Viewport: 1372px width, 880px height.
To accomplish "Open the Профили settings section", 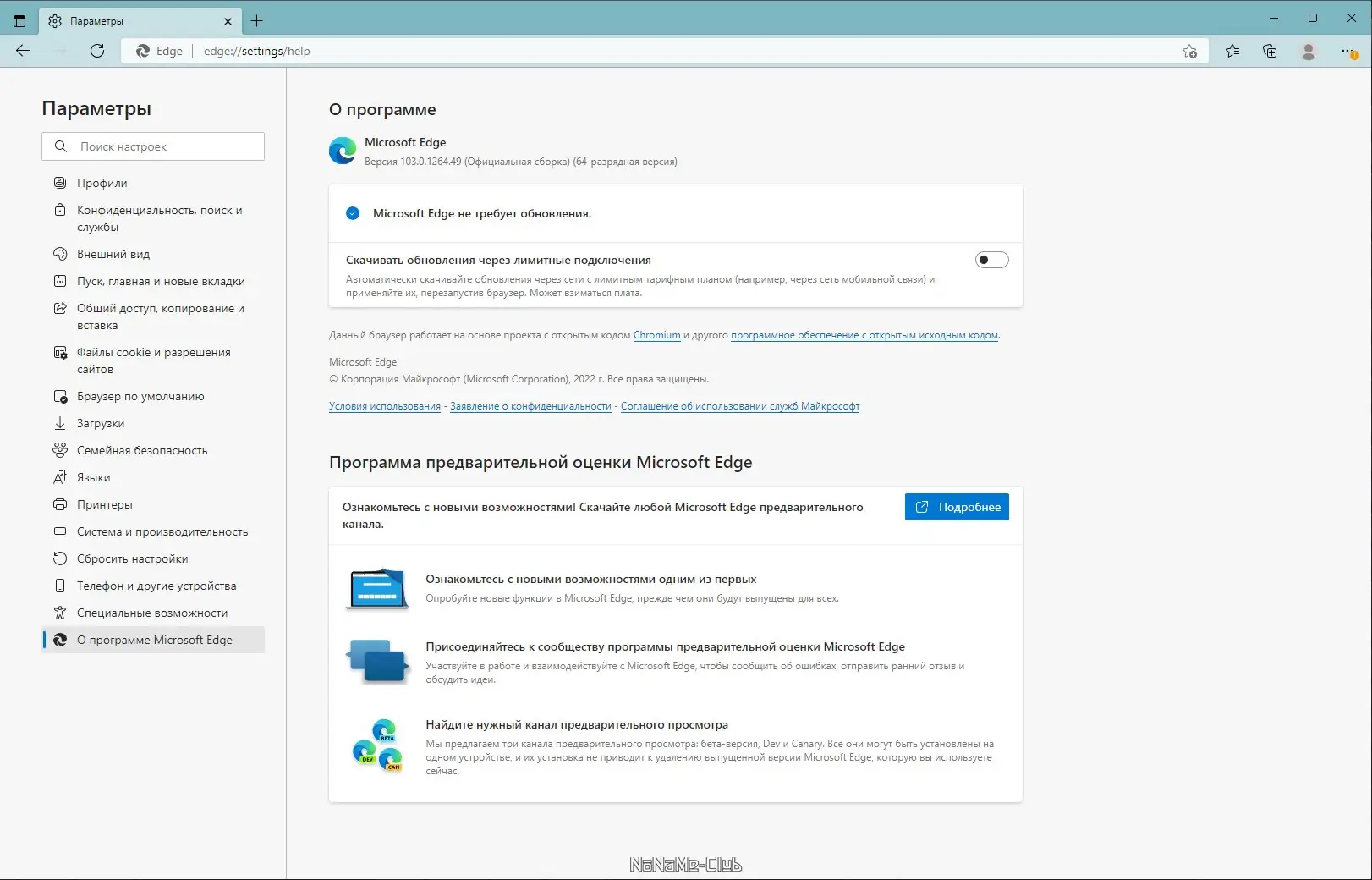I will pyautogui.click(x=153, y=183).
